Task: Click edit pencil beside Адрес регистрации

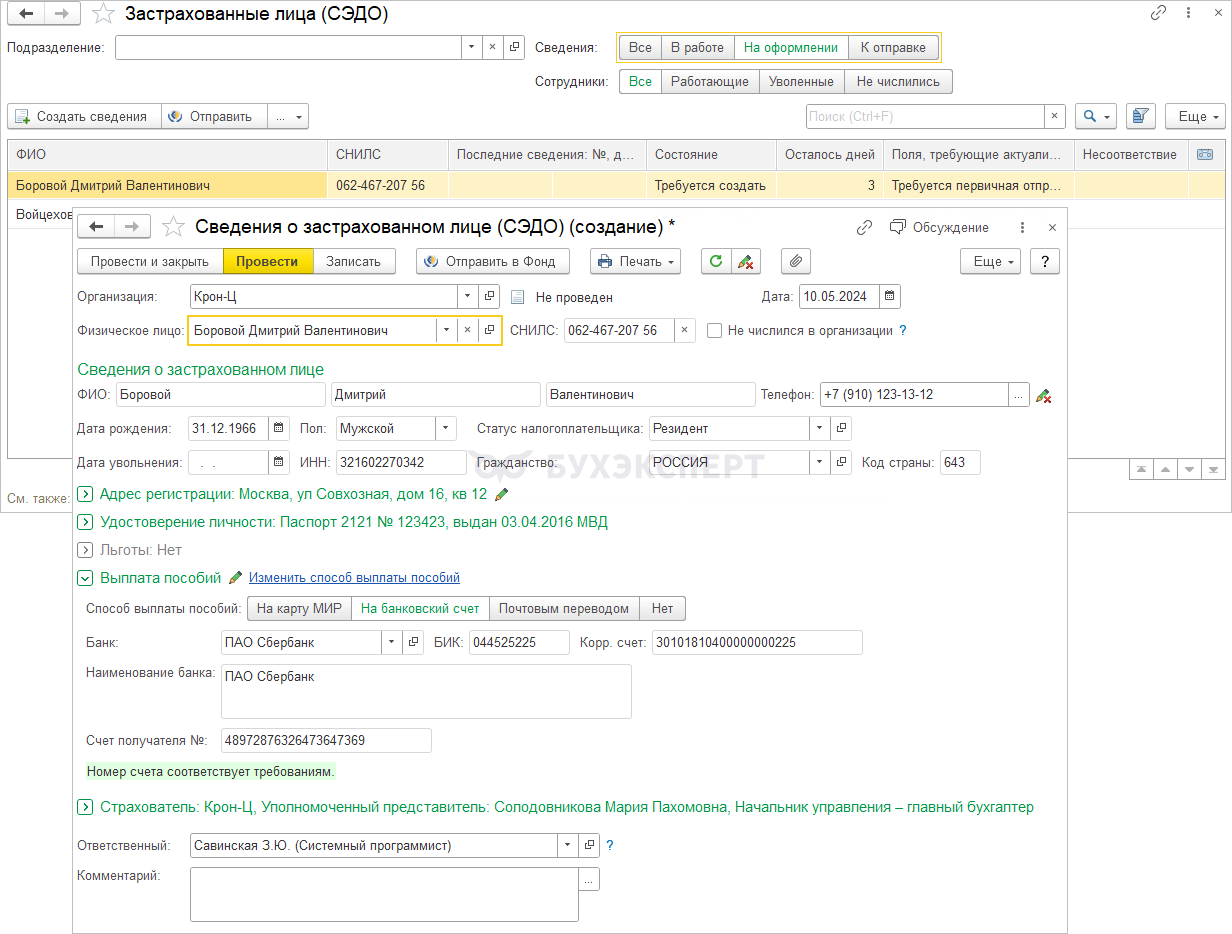Action: [x=502, y=494]
